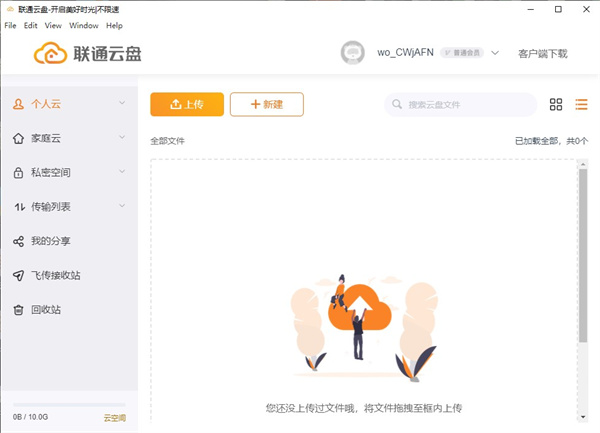Click the username wo_CWjAFN

405,52
